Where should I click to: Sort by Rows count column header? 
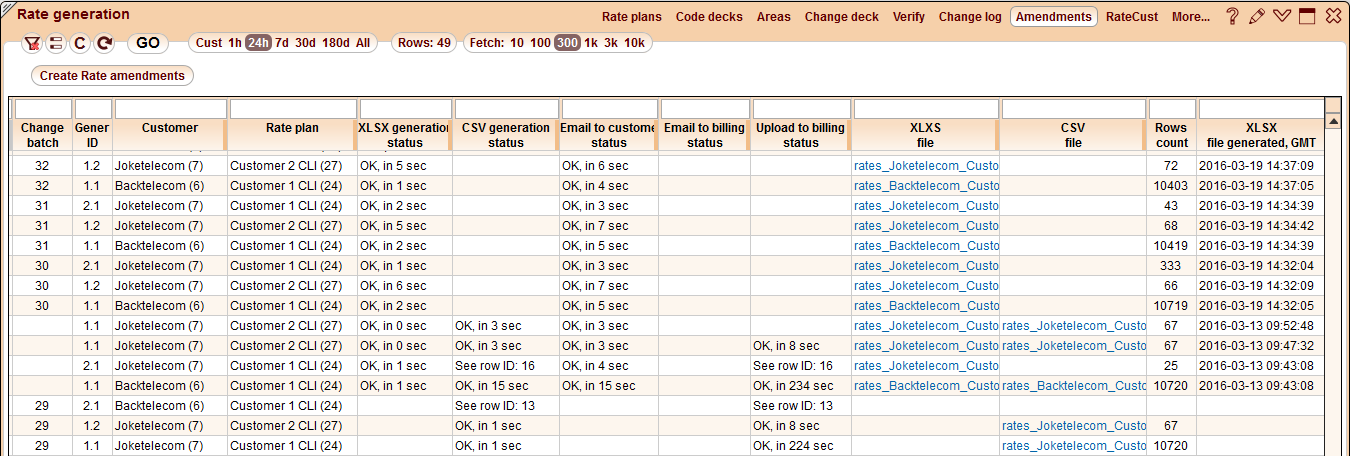(1171, 135)
